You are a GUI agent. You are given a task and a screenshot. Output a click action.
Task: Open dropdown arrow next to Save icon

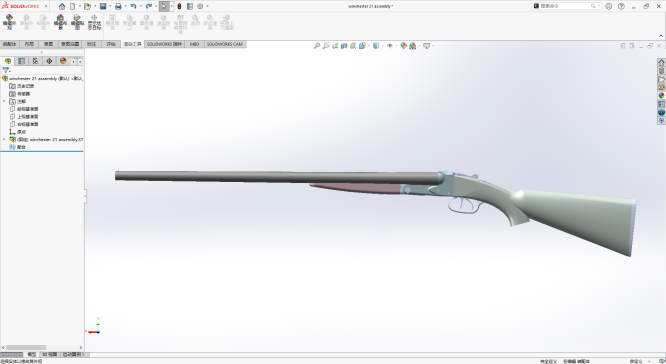pyautogui.click(x=110, y=6)
